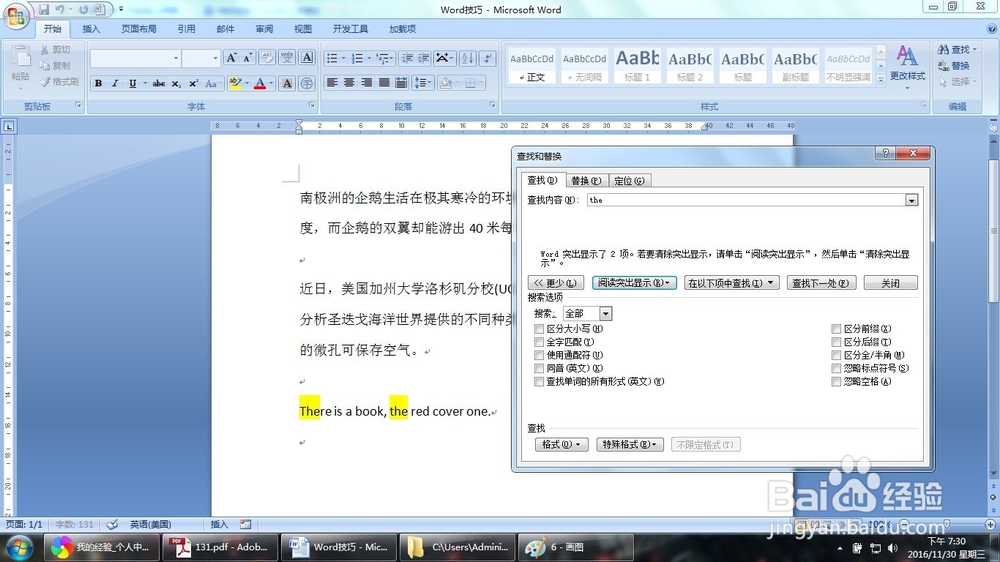This screenshot has width=1000, height=562.
Task: Open the 搜索 direction dropdown
Action: (605, 313)
